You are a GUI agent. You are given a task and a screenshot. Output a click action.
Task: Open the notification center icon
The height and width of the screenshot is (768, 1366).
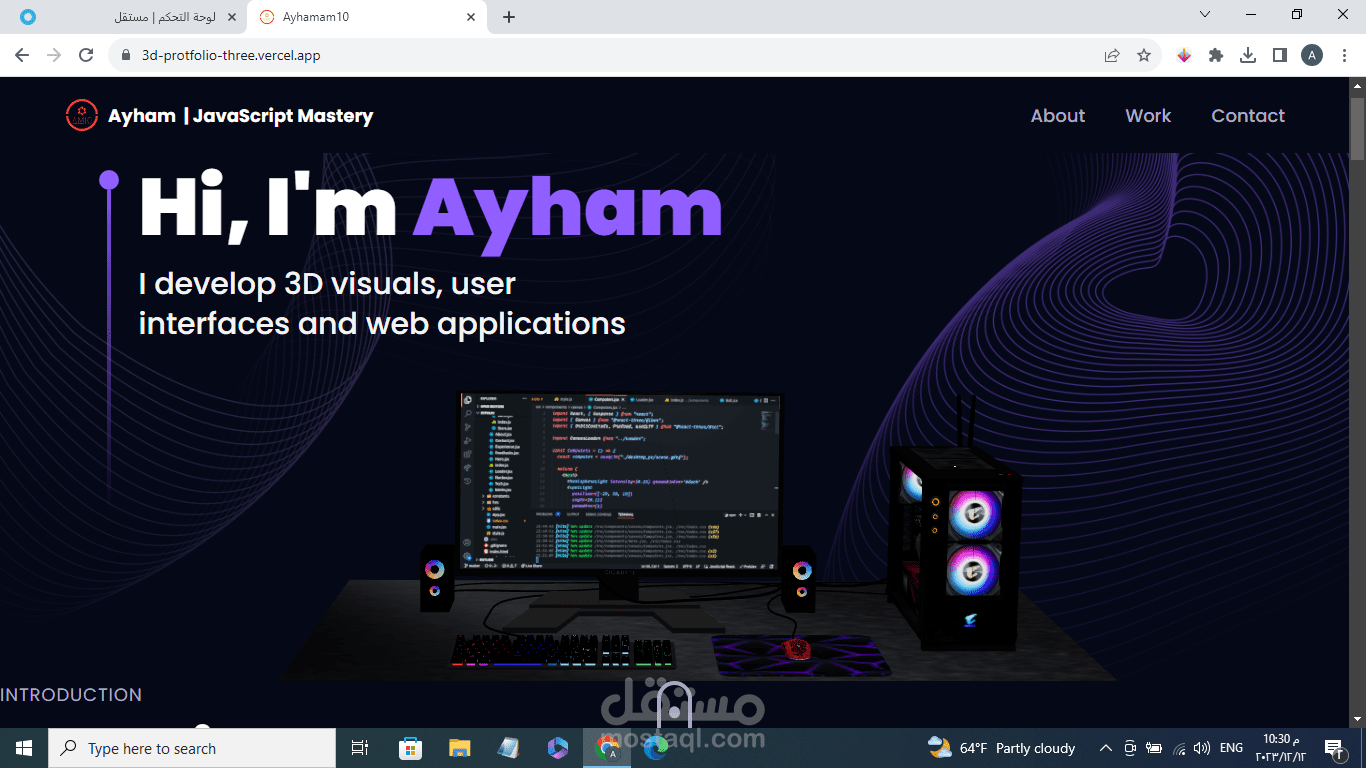point(1333,748)
